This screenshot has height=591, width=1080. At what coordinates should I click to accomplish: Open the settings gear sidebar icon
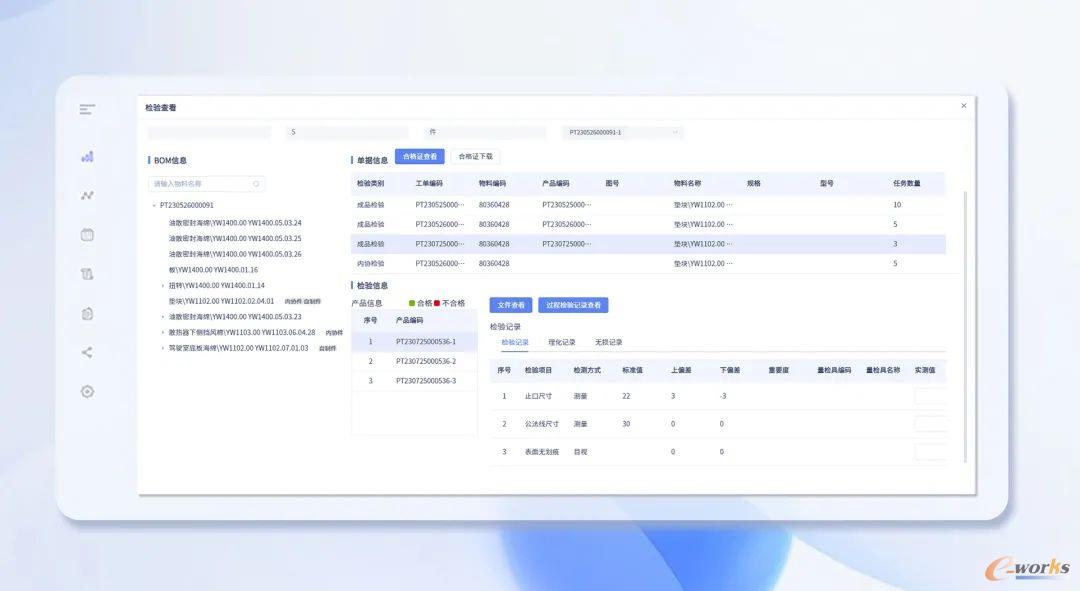87,391
